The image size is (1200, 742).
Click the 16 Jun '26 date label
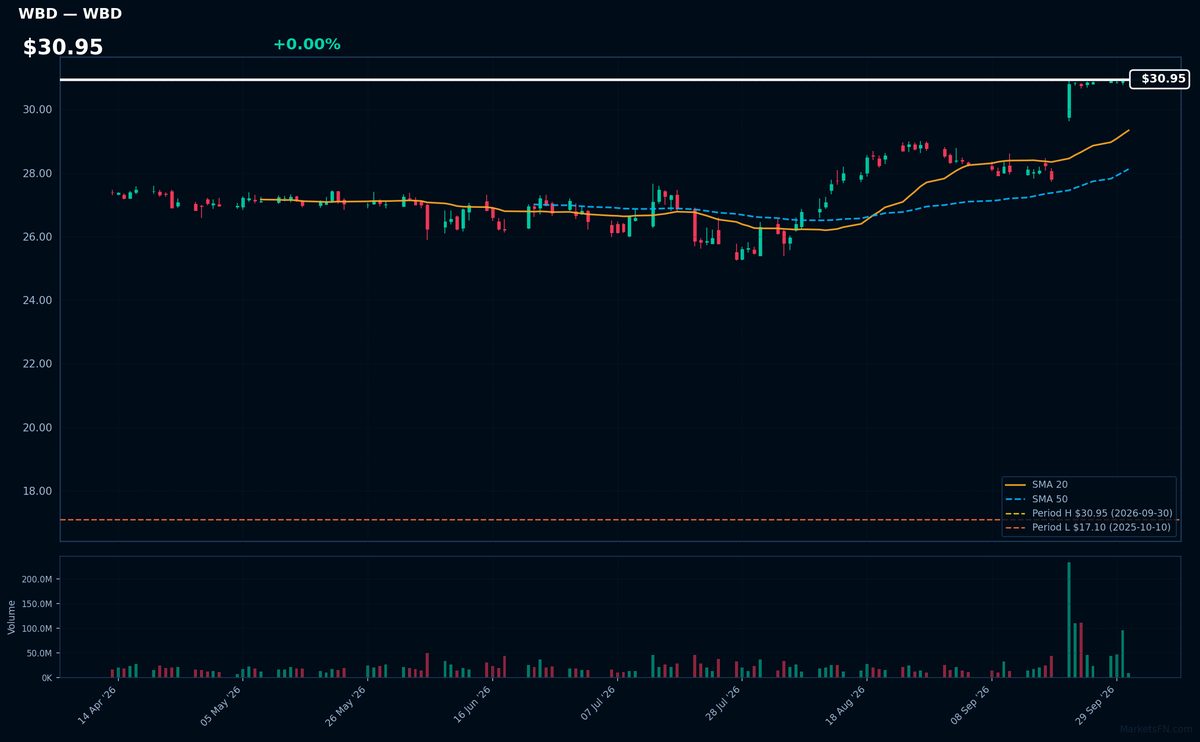pyautogui.click(x=472, y=706)
